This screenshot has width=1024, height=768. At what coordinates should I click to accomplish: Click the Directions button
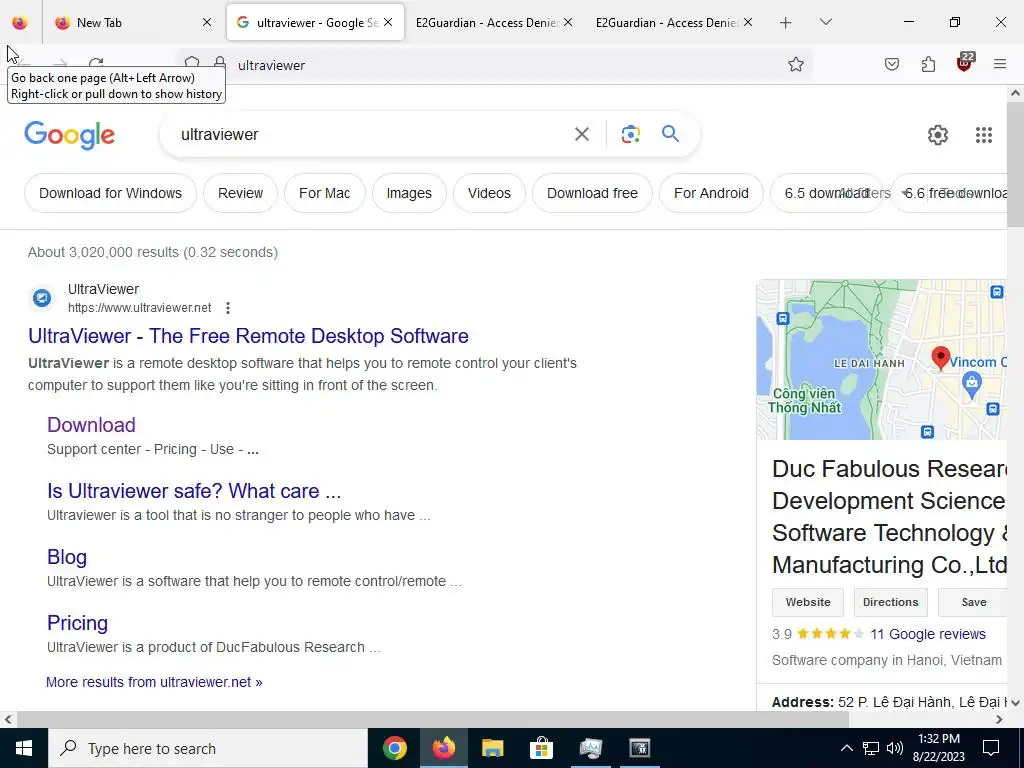click(x=890, y=602)
